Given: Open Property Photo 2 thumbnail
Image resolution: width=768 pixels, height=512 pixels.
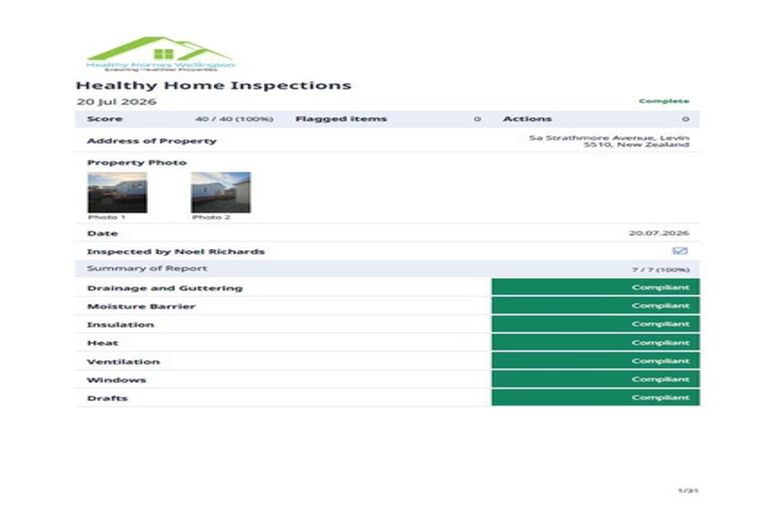Looking at the screenshot, I should (x=221, y=192).
